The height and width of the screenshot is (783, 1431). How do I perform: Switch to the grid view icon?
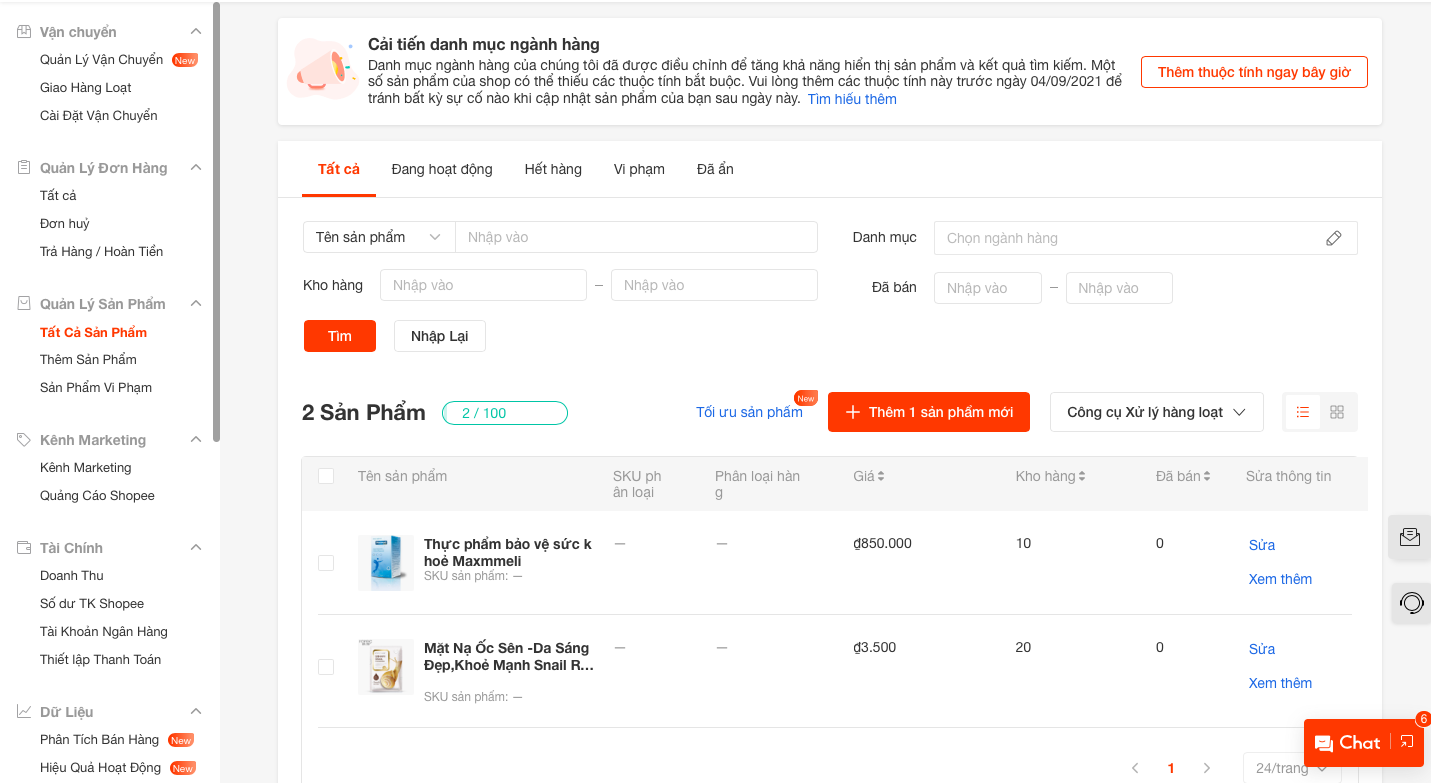tap(1337, 412)
